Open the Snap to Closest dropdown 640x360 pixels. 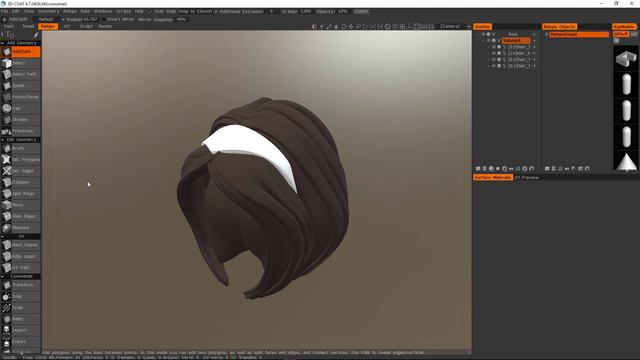(x=198, y=11)
